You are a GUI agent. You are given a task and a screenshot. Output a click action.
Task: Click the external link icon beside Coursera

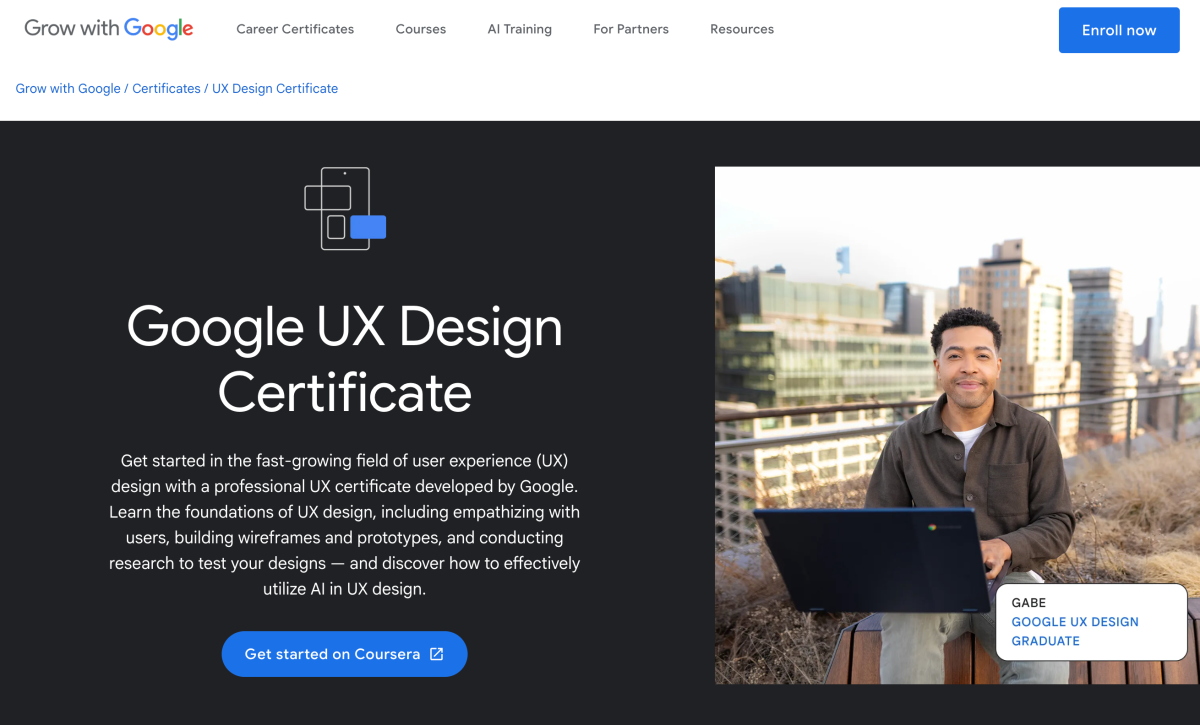[436, 654]
